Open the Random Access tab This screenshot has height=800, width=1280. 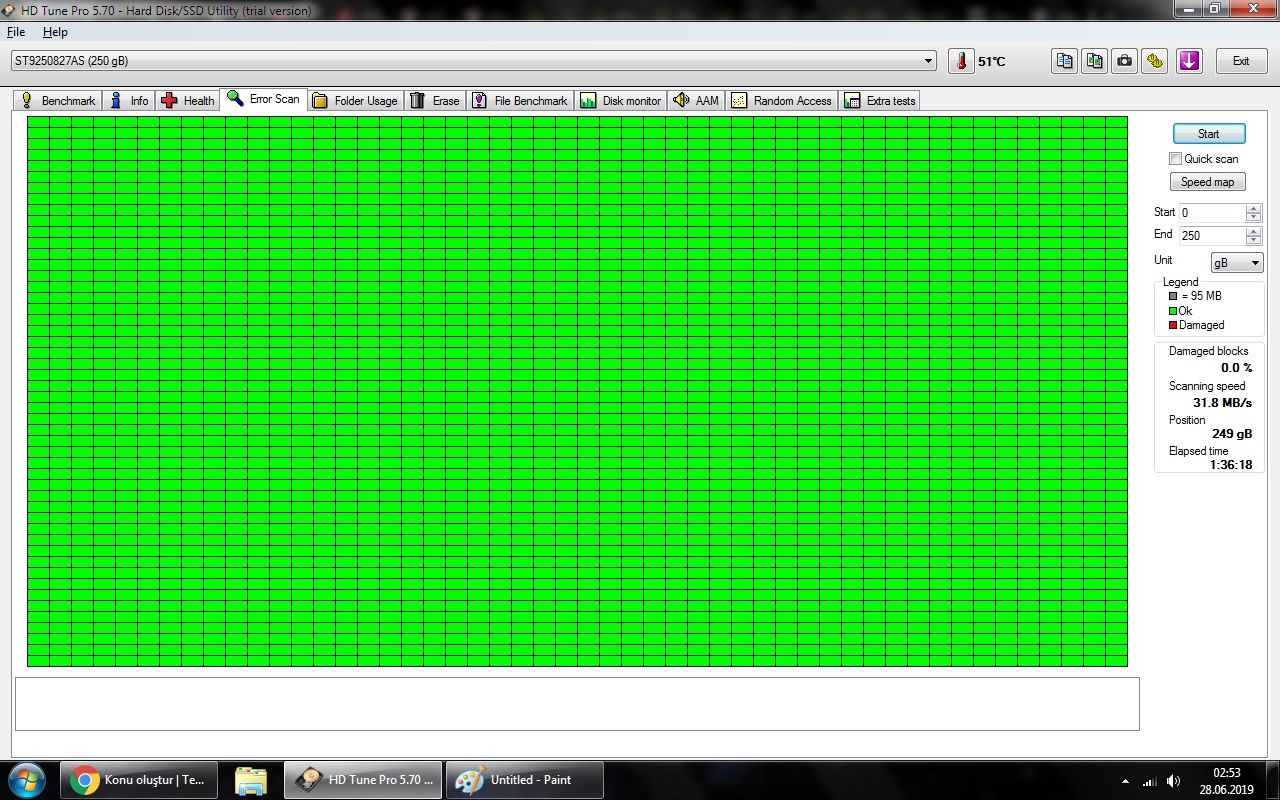pos(782,101)
